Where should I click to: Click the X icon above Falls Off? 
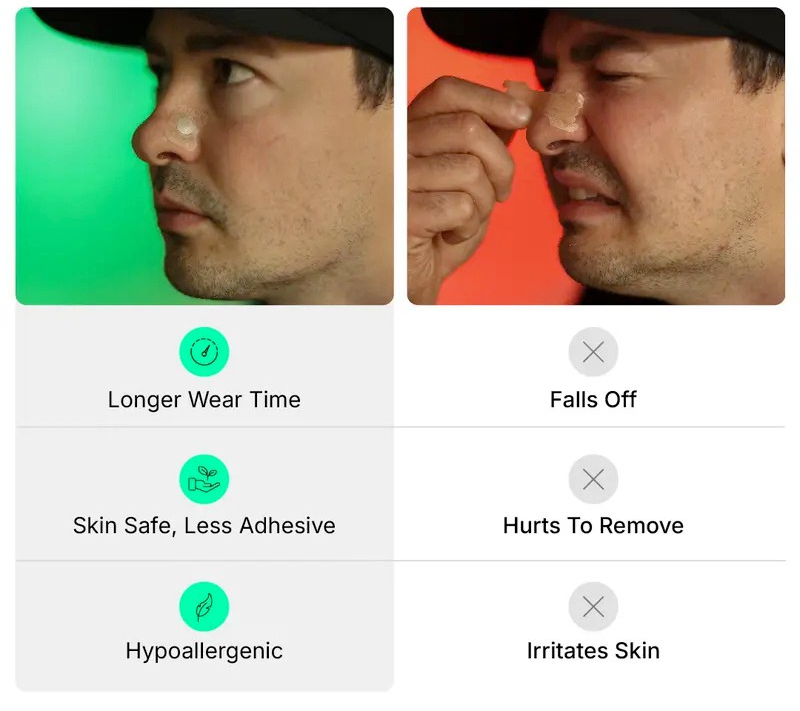click(x=593, y=352)
